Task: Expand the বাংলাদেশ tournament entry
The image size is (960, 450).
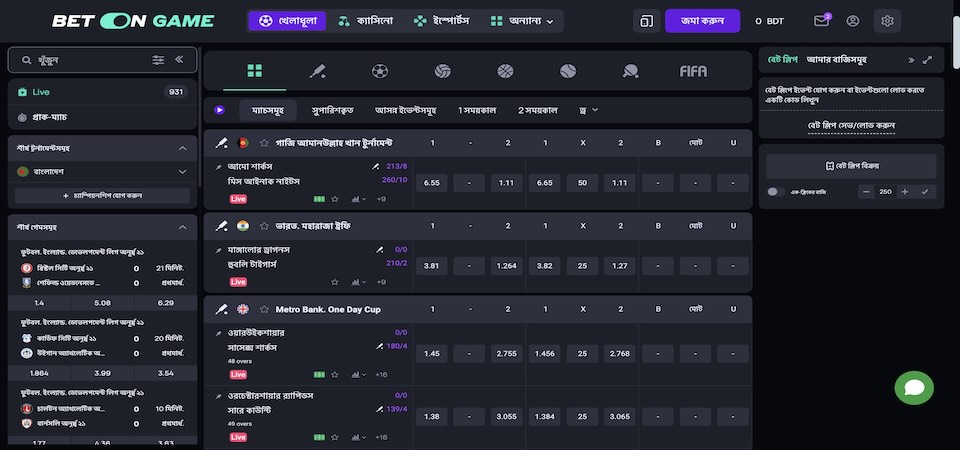Action: point(182,172)
